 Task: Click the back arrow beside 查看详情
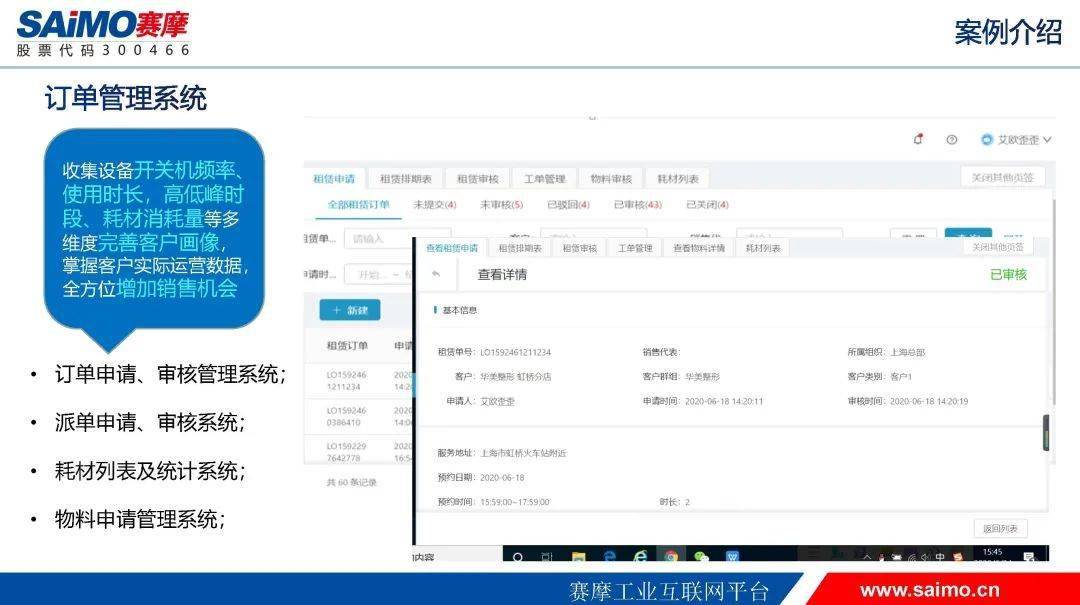(x=436, y=274)
